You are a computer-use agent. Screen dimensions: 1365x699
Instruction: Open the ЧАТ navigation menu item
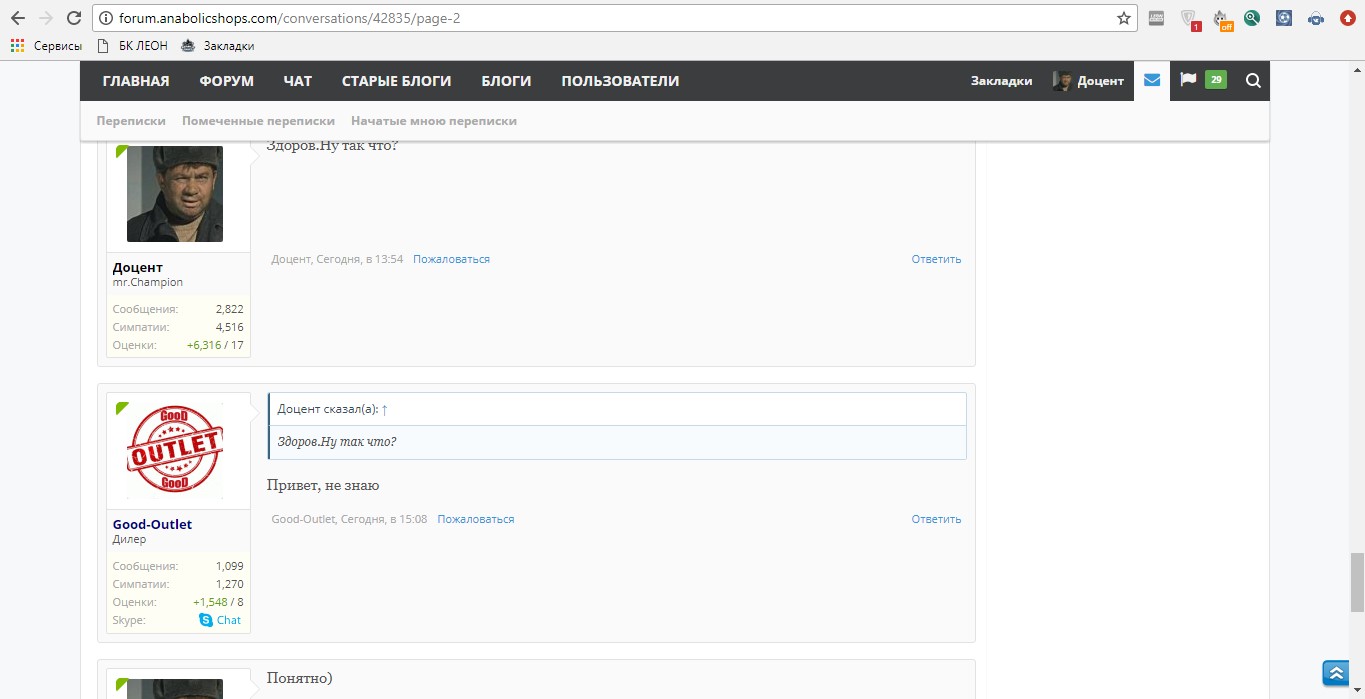click(298, 81)
